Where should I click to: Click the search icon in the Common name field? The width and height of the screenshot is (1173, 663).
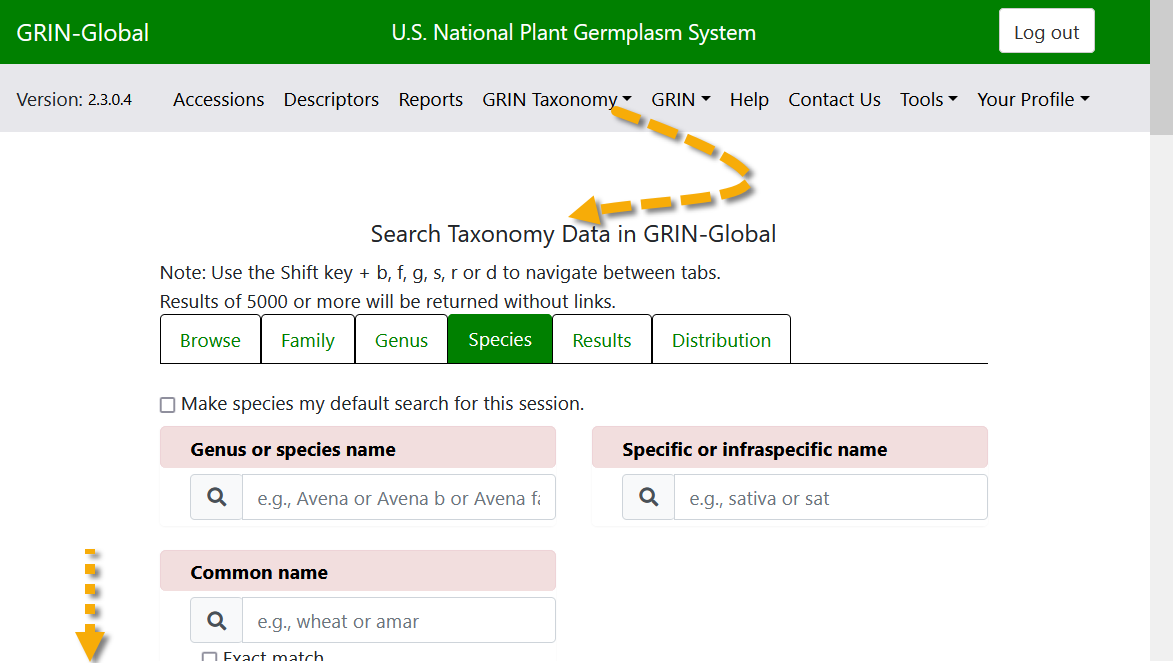216,620
